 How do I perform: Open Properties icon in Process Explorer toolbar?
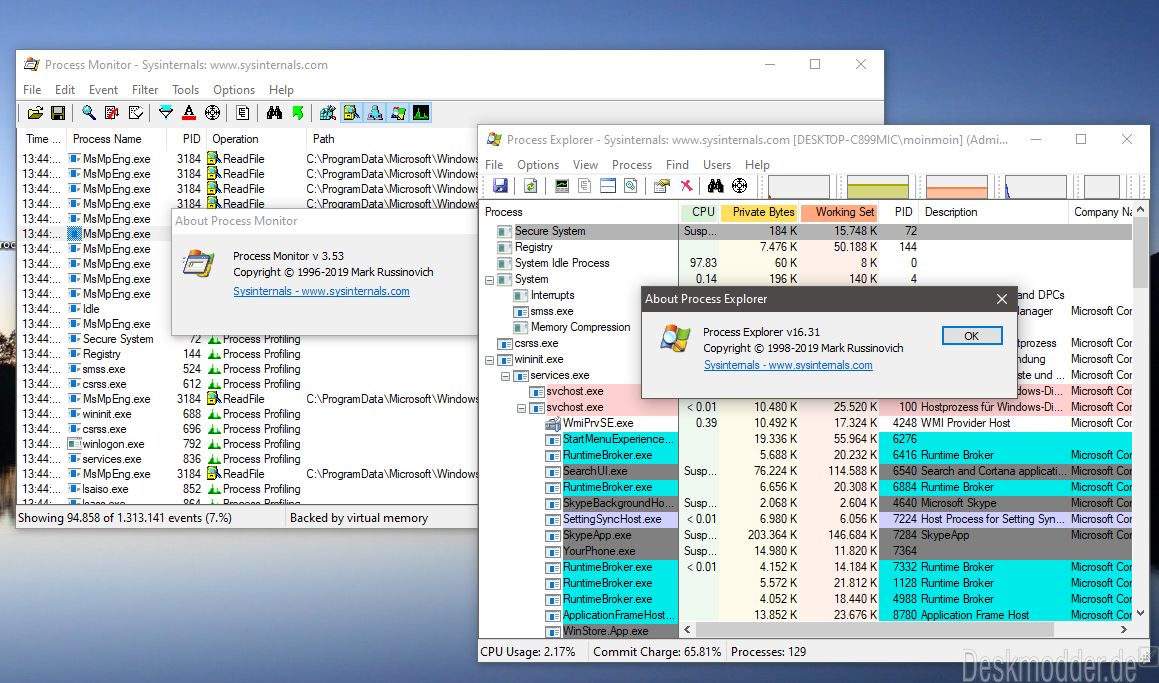[x=662, y=186]
